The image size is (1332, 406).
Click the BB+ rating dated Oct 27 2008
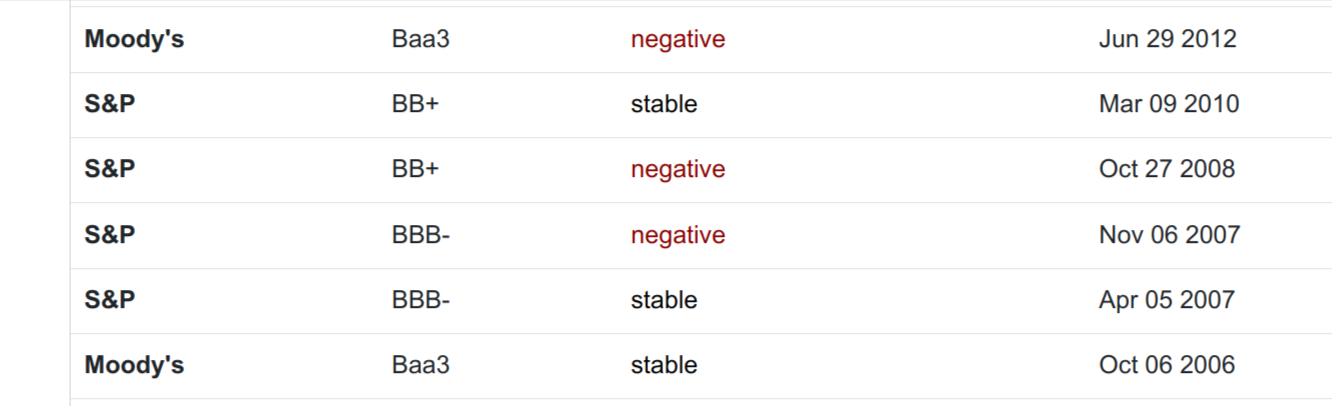pos(415,169)
